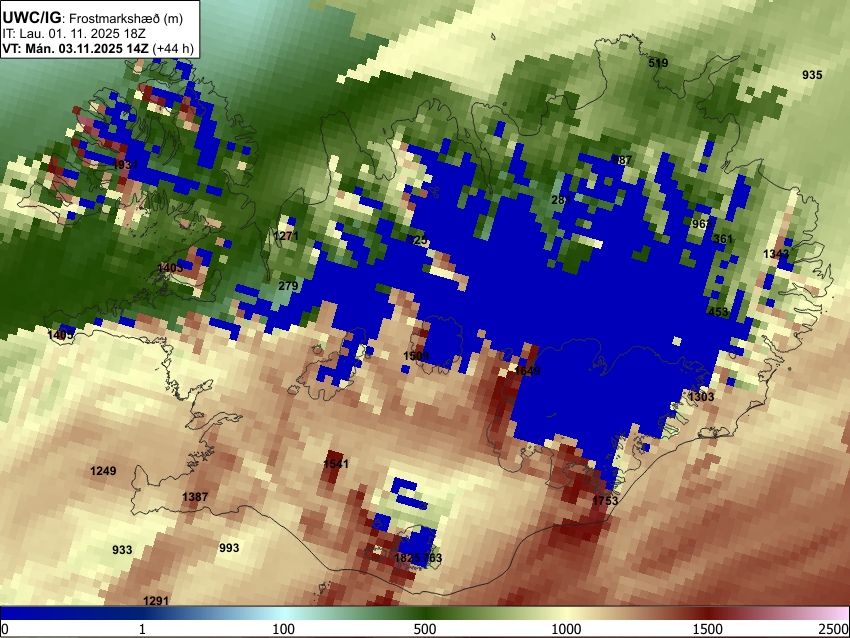The width and height of the screenshot is (850, 638).
Task: Click the 500 tick on the color scale
Action: tap(425, 629)
